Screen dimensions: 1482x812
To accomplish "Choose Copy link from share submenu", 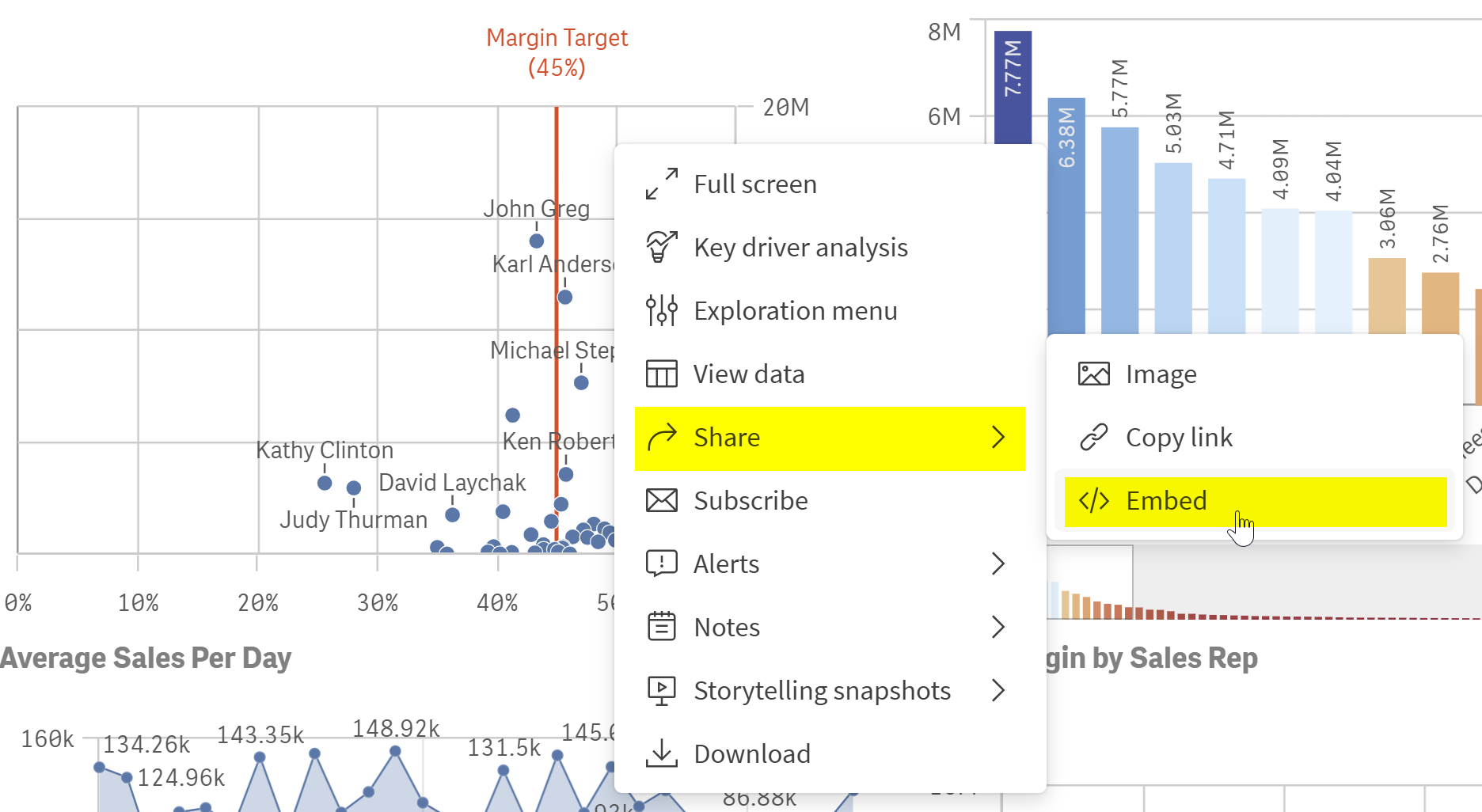I will 1179,437.
